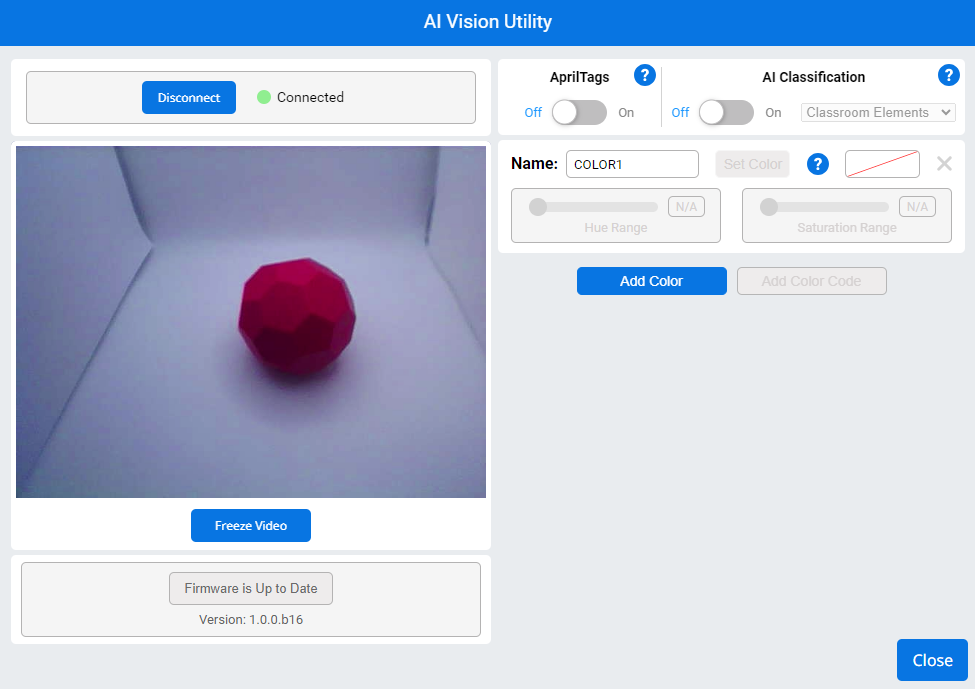The height and width of the screenshot is (689, 975).
Task: Close the AI Vision Utility
Action: (932, 660)
